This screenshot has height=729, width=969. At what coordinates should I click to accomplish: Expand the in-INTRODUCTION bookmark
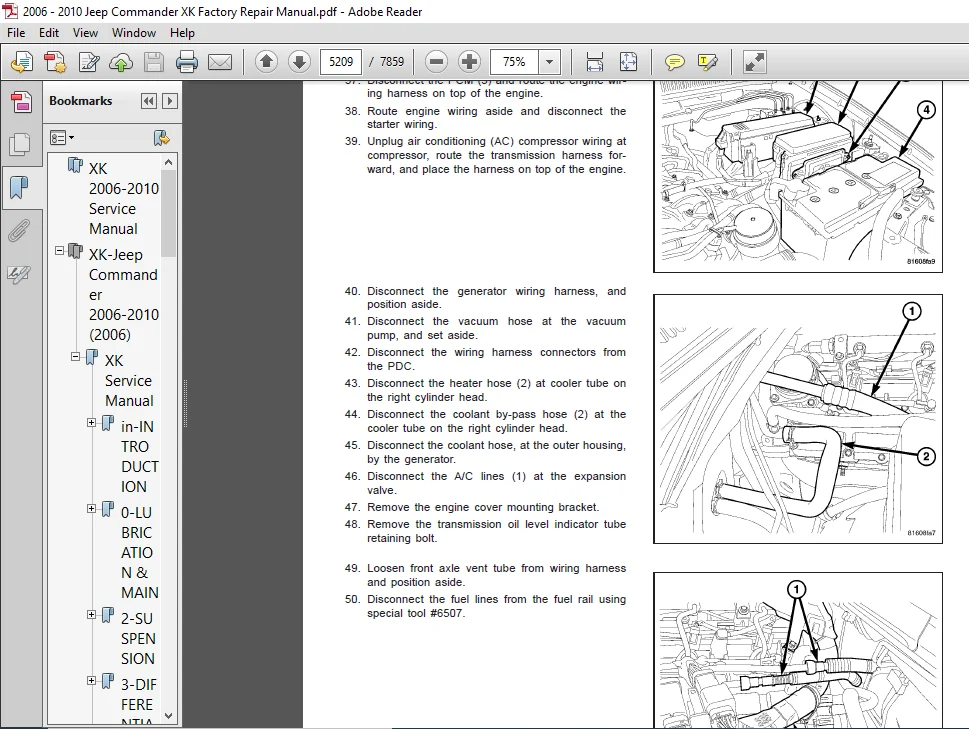pos(91,423)
